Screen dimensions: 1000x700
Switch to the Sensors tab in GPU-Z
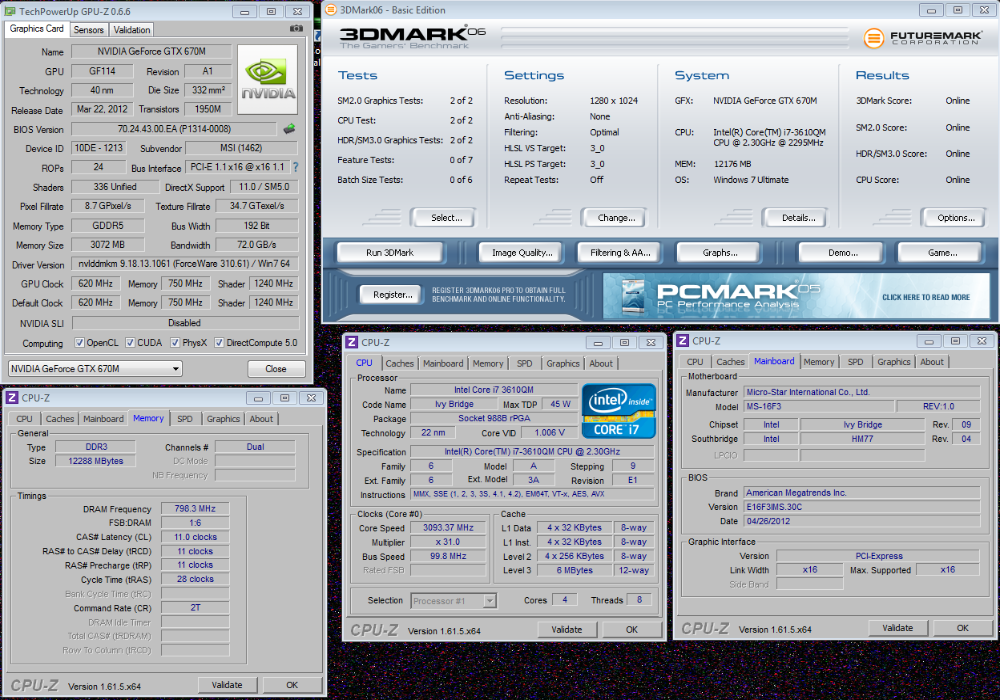tap(89, 30)
